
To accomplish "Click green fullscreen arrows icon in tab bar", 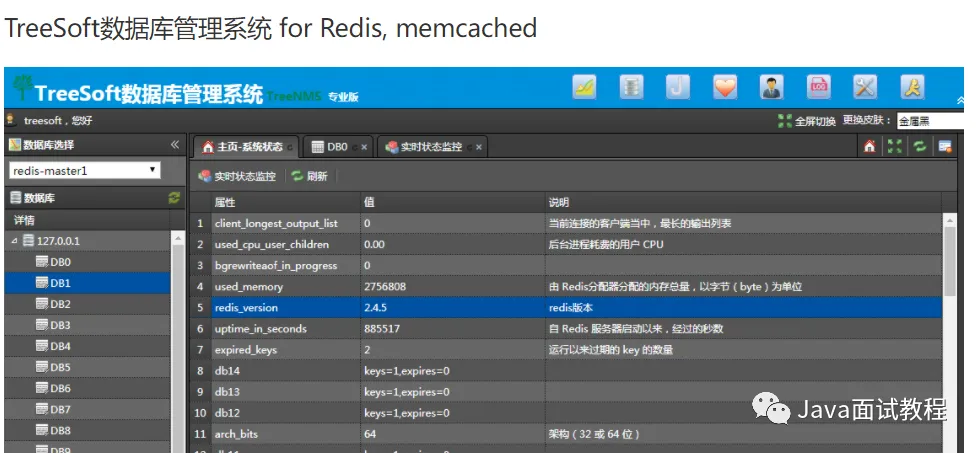I will pyautogui.click(x=895, y=147).
